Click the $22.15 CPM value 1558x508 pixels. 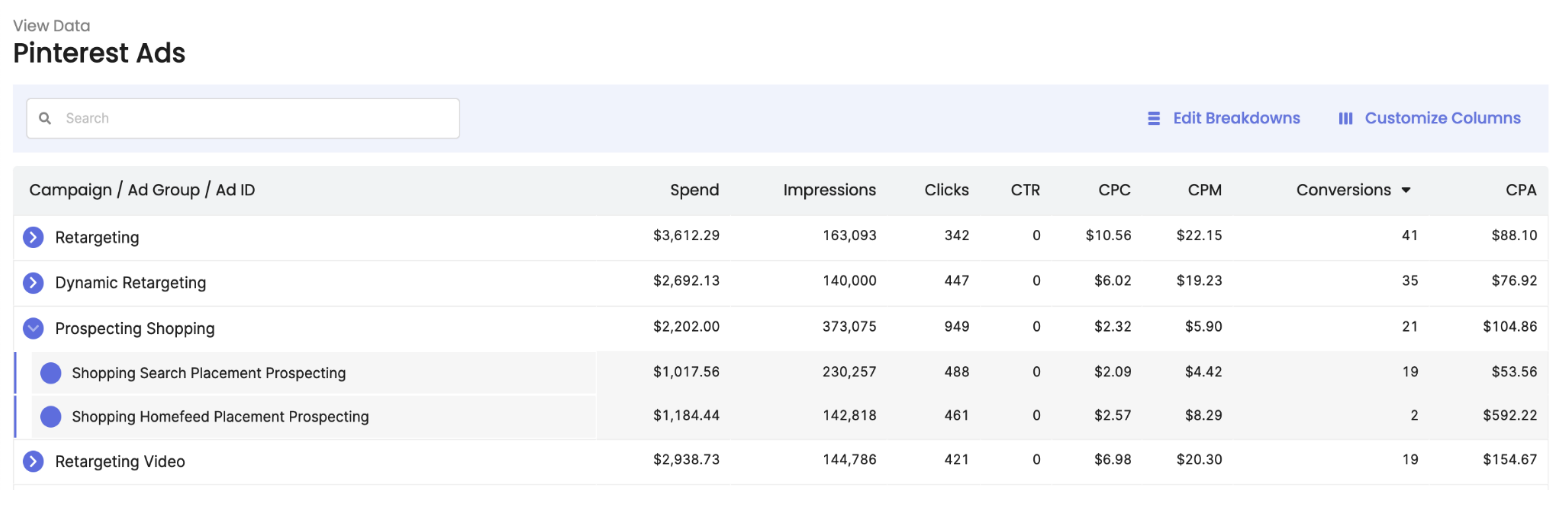(1198, 236)
